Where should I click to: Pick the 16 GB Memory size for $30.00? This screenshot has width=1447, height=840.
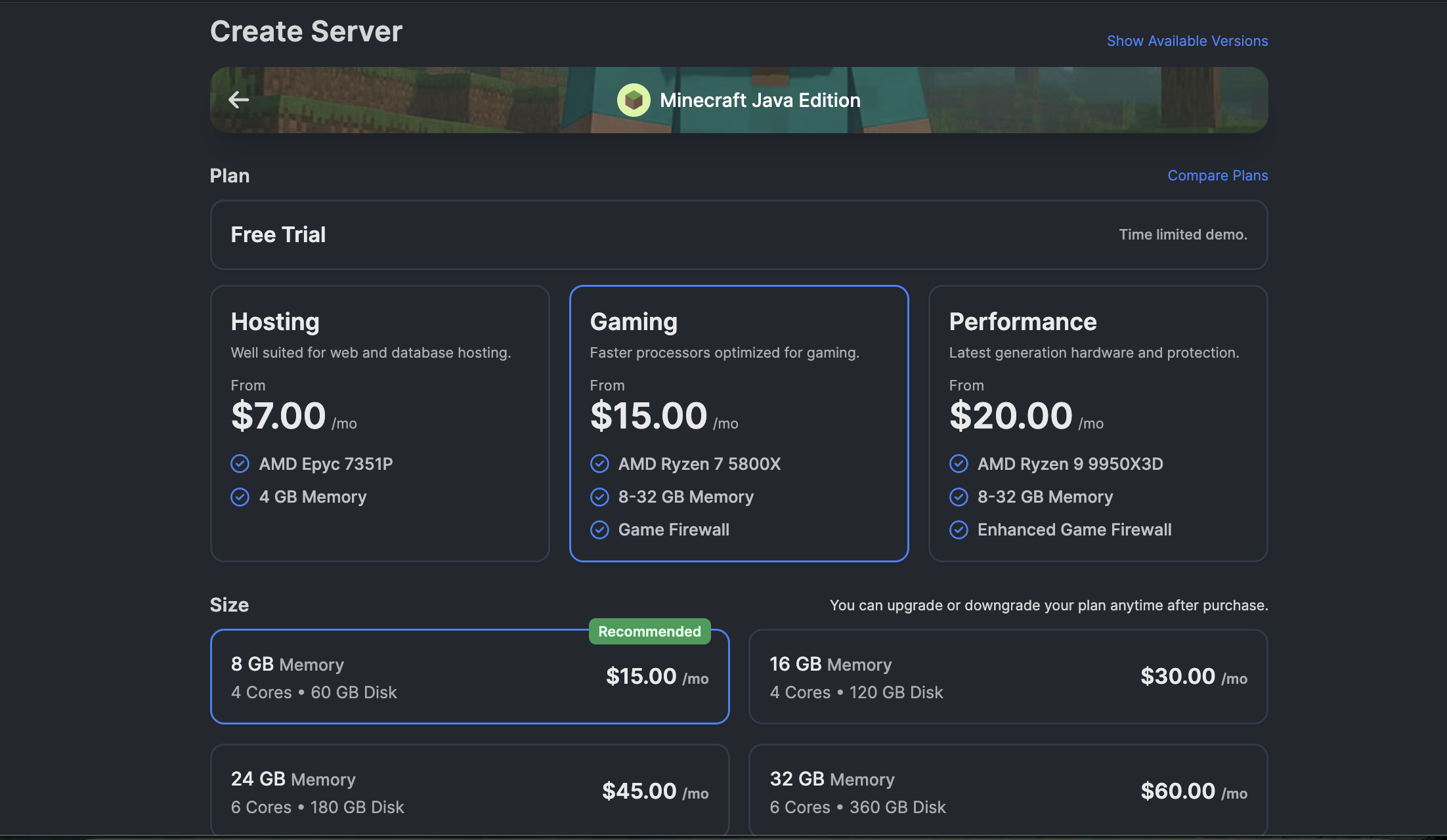[x=1008, y=677]
